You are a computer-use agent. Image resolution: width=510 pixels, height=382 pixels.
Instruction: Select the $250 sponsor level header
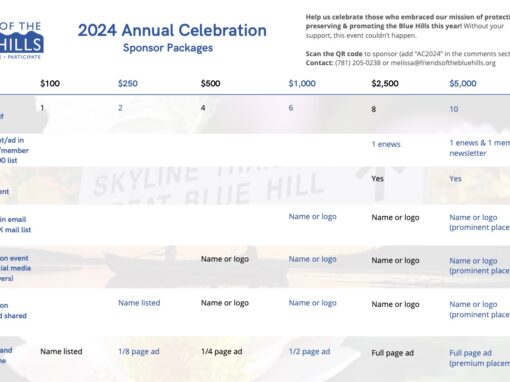coord(128,83)
